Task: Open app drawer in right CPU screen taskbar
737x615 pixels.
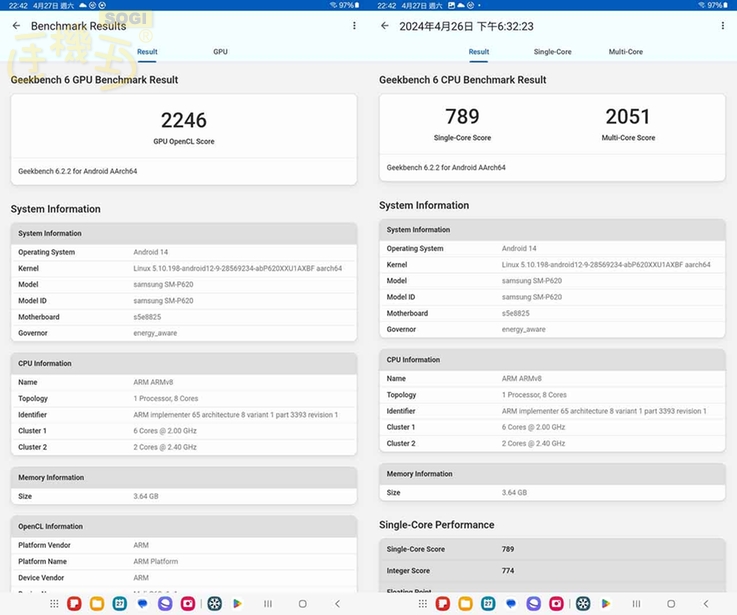Action: (423, 603)
